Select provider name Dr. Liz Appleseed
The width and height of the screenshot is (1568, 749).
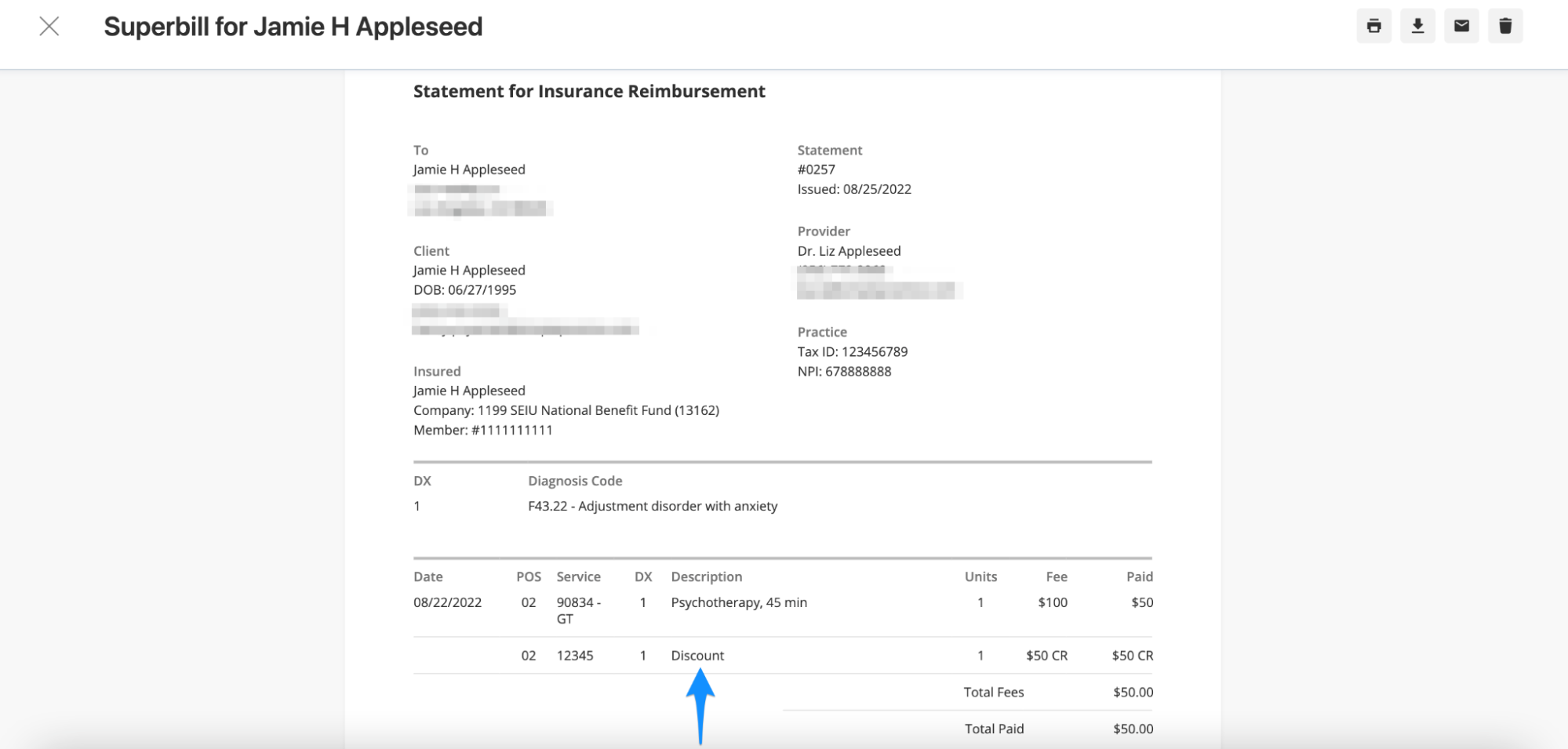pos(849,250)
